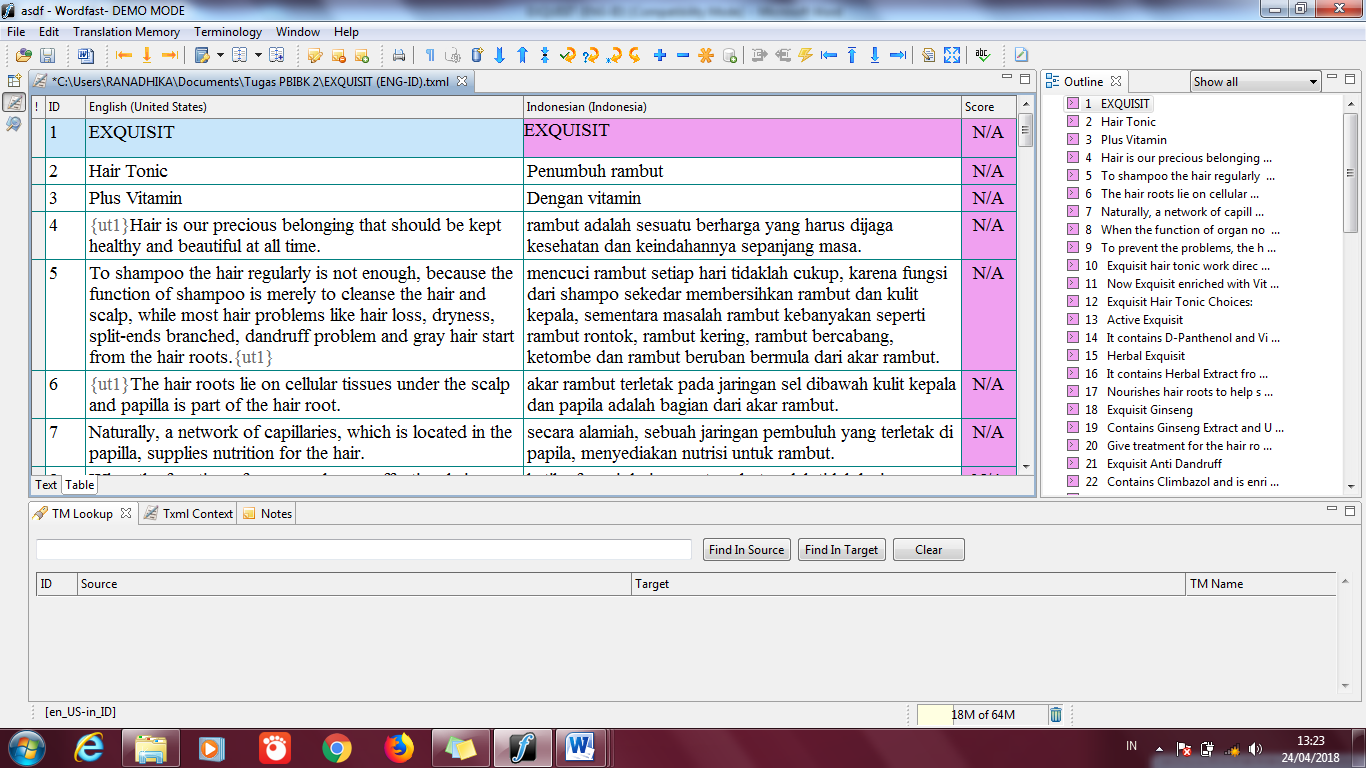Click the blue expand-arrows maximize icon
The width and height of the screenshot is (1366, 768).
pyautogui.click(x=952, y=56)
